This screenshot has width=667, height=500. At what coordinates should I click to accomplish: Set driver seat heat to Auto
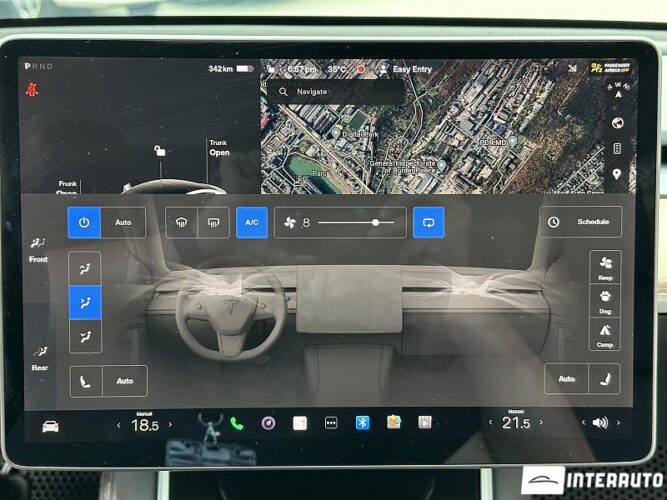point(125,381)
